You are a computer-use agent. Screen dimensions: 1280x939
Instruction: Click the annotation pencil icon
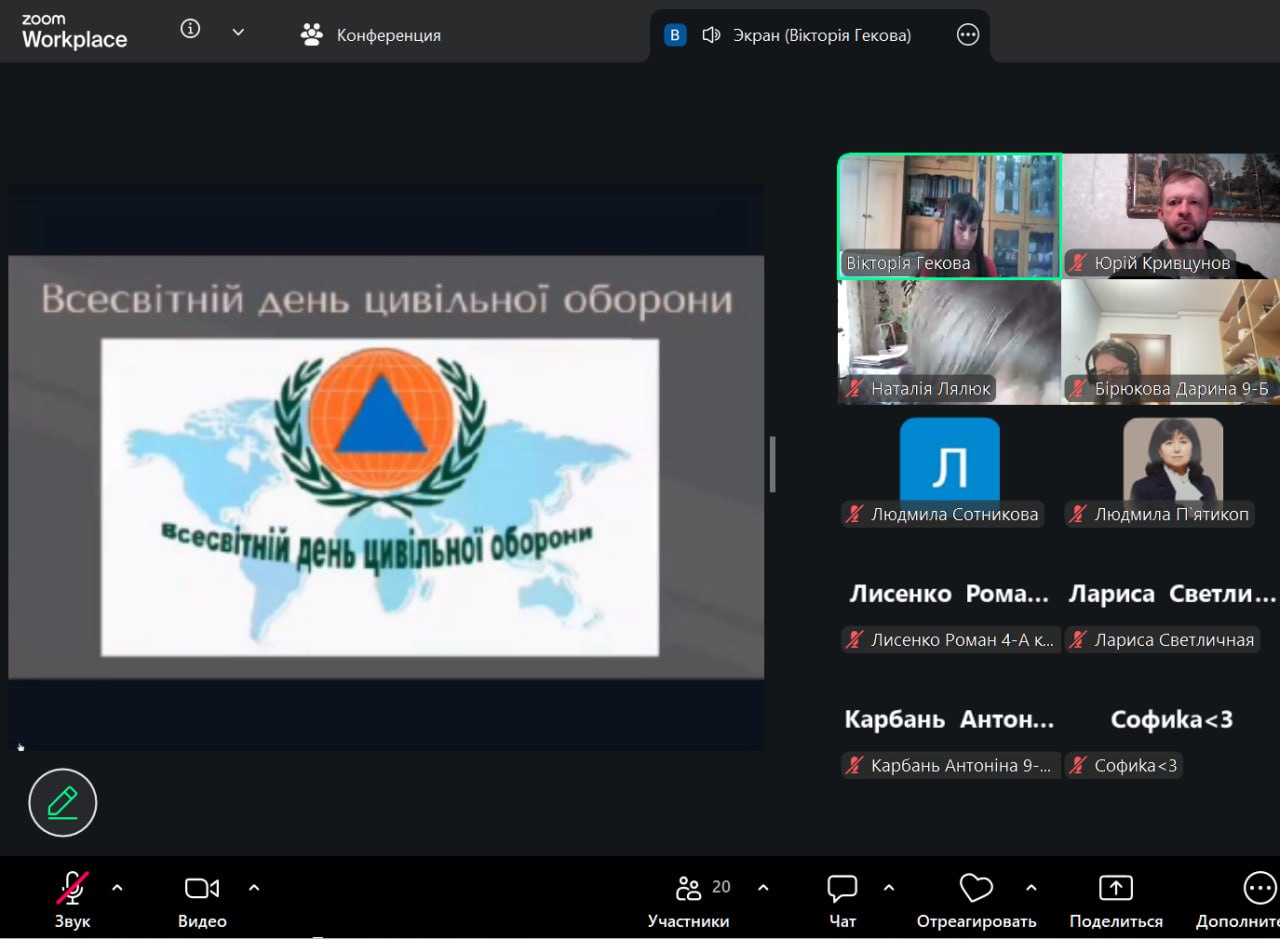62,802
